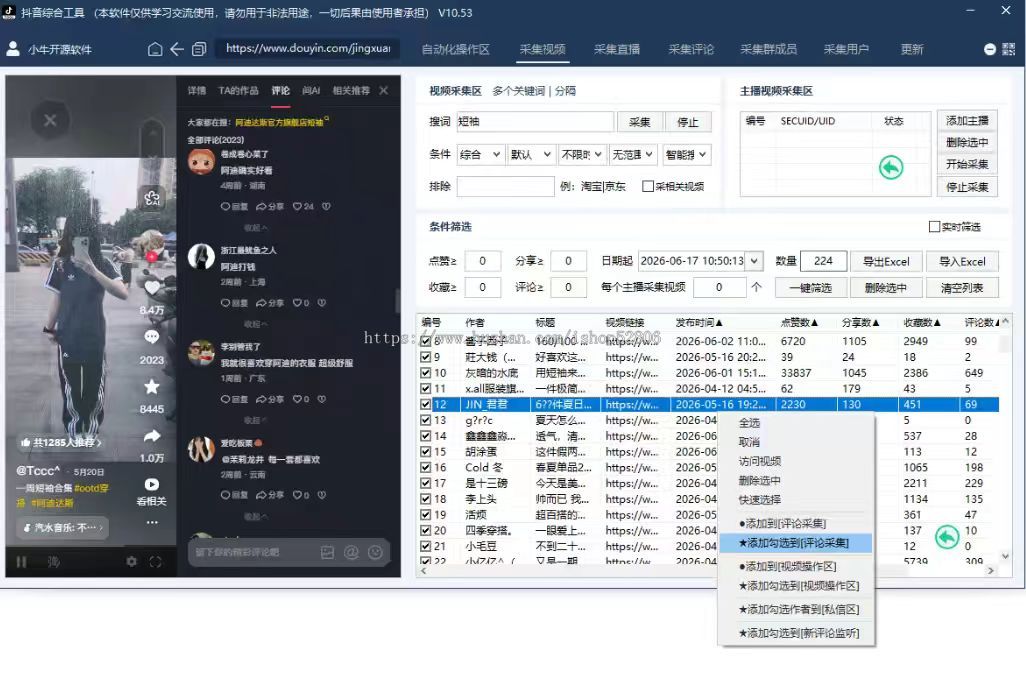Screen dimensions: 1026x675
Task: Click the 搜词 keyword input field
Action: coord(535,122)
